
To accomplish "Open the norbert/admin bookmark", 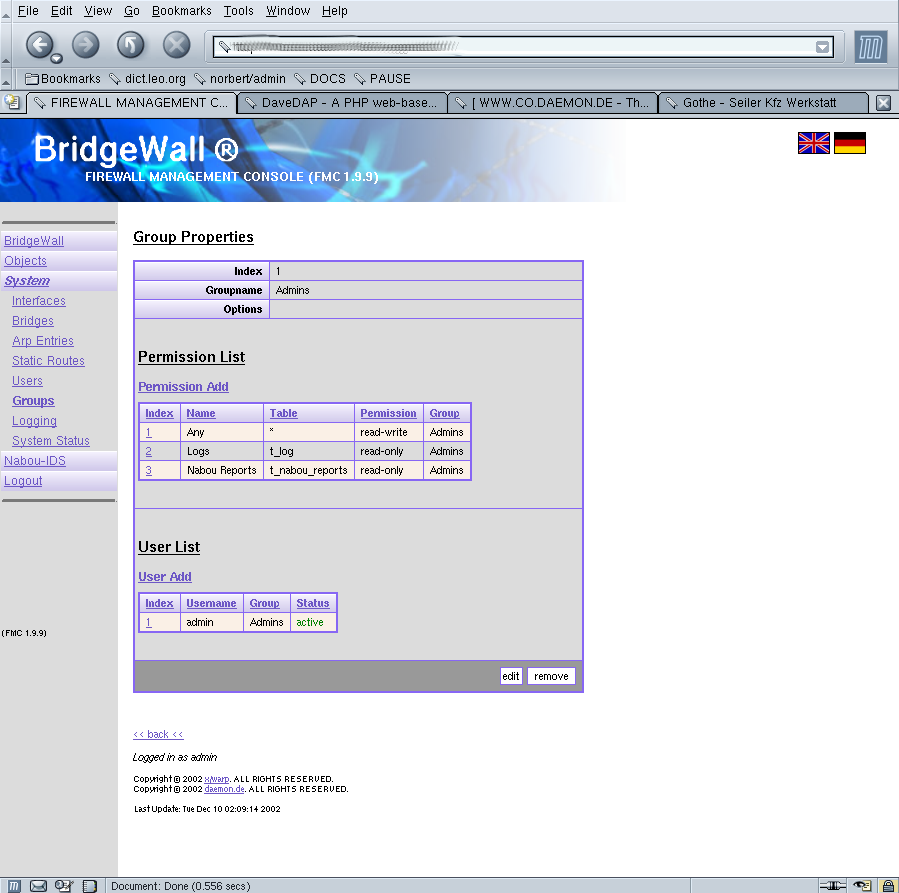I will (240, 79).
